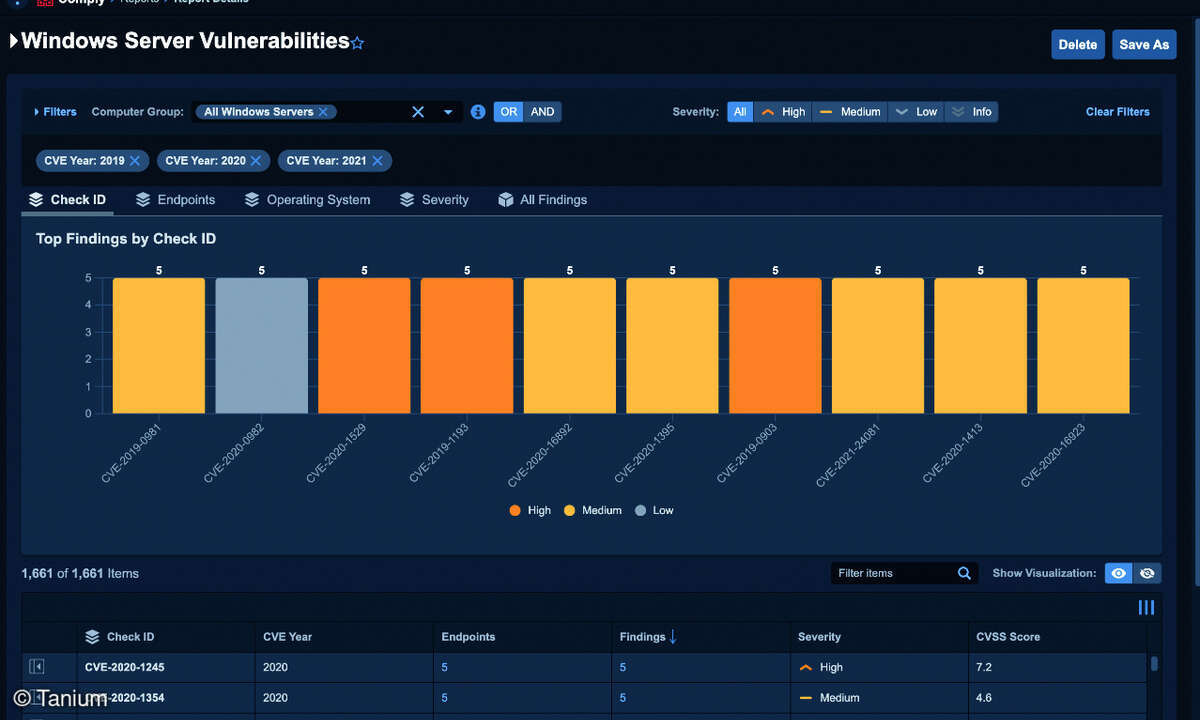The image size is (1200, 720).
Task: Sort by the CVE Year column header
Action: click(287, 637)
